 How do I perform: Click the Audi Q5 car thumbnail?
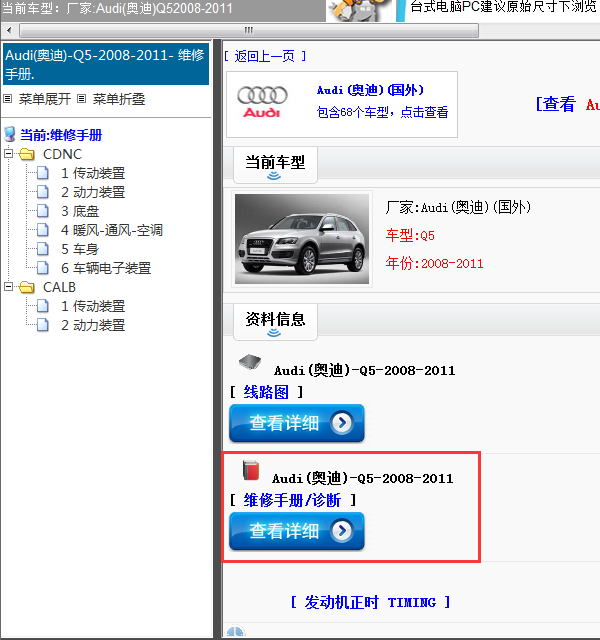point(302,239)
